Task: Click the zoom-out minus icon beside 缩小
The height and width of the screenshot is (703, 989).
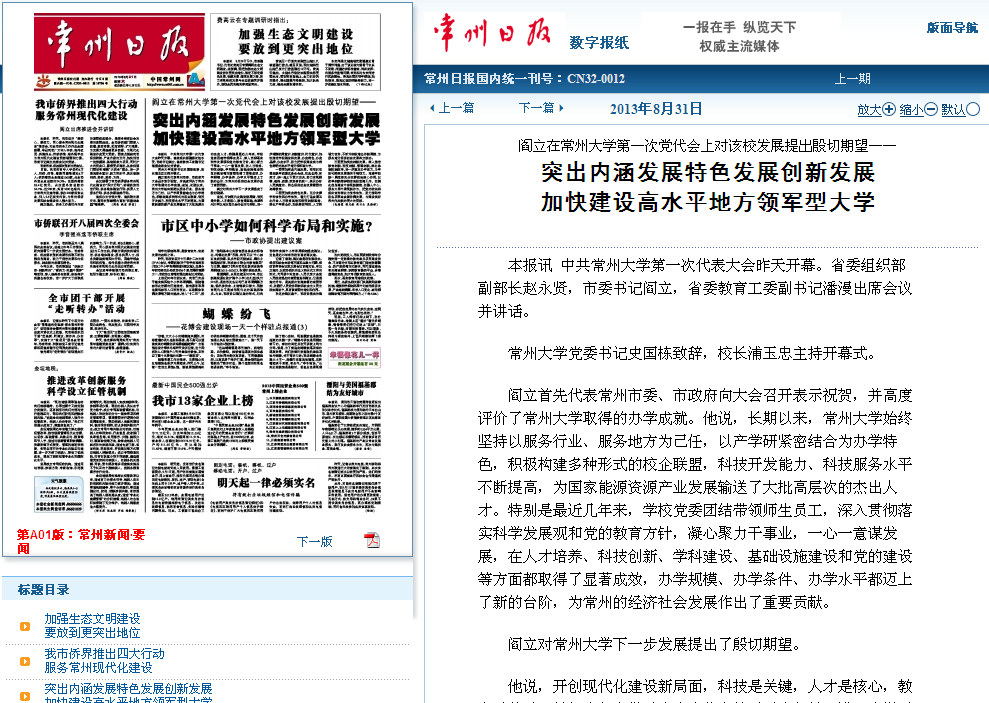Action: click(x=930, y=109)
